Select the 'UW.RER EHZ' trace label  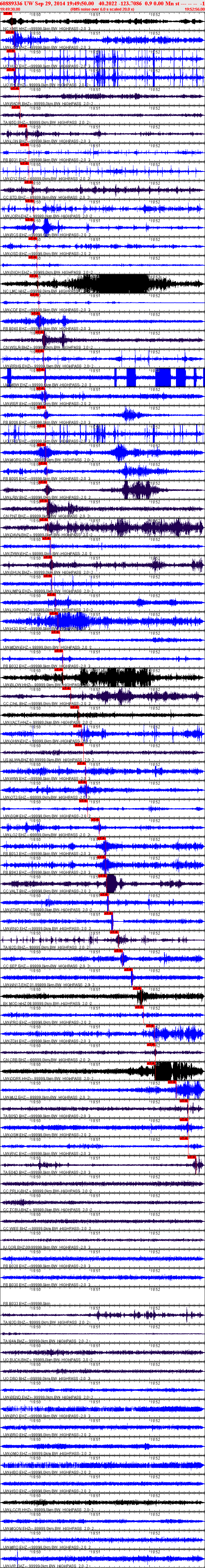coord(15,404)
